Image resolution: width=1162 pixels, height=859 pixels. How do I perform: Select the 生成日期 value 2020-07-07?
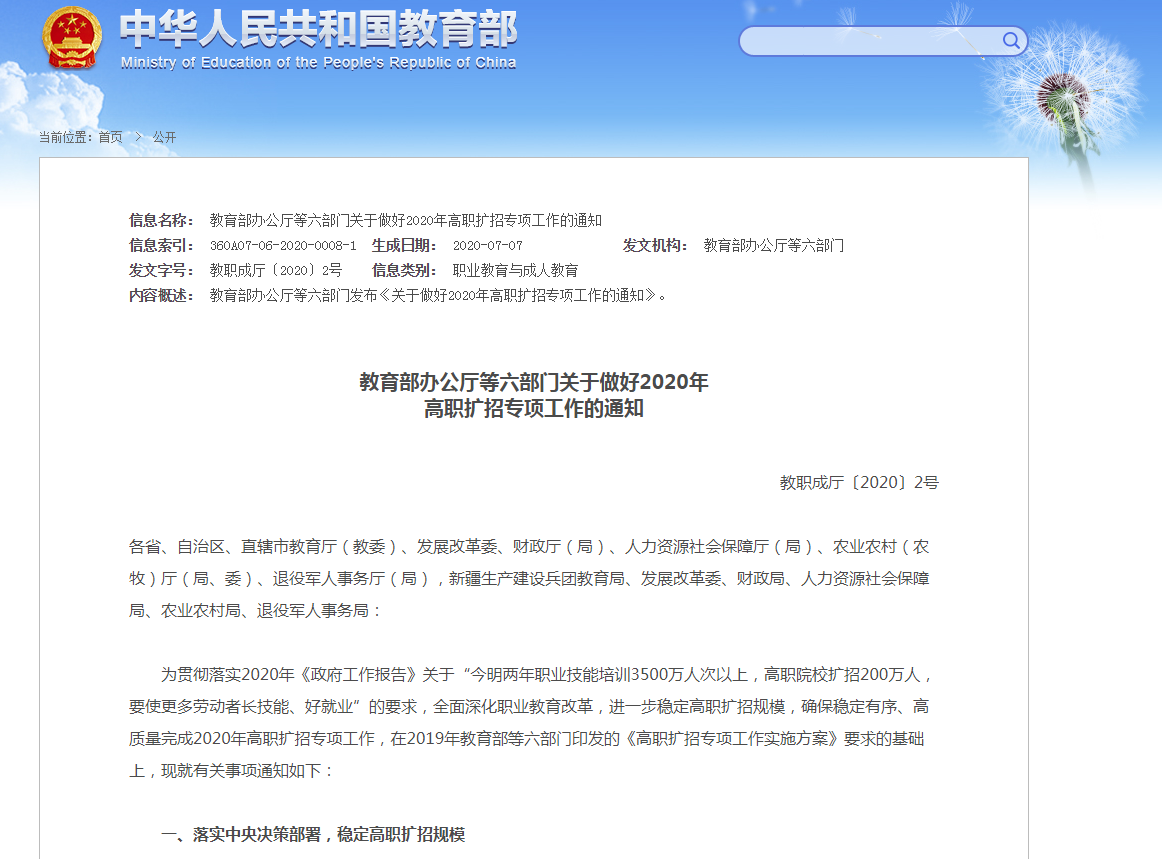point(488,245)
